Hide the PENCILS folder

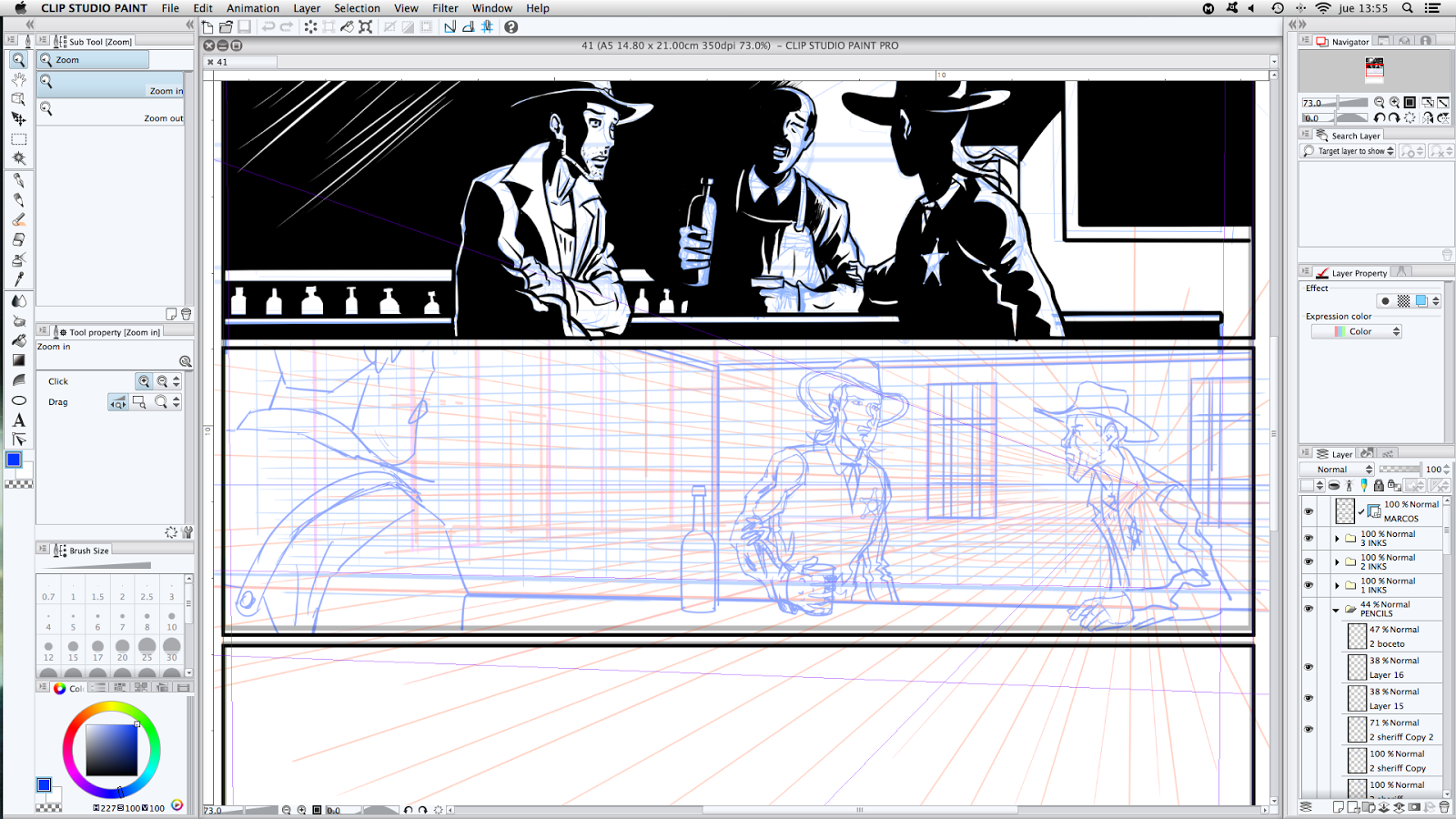click(1309, 609)
